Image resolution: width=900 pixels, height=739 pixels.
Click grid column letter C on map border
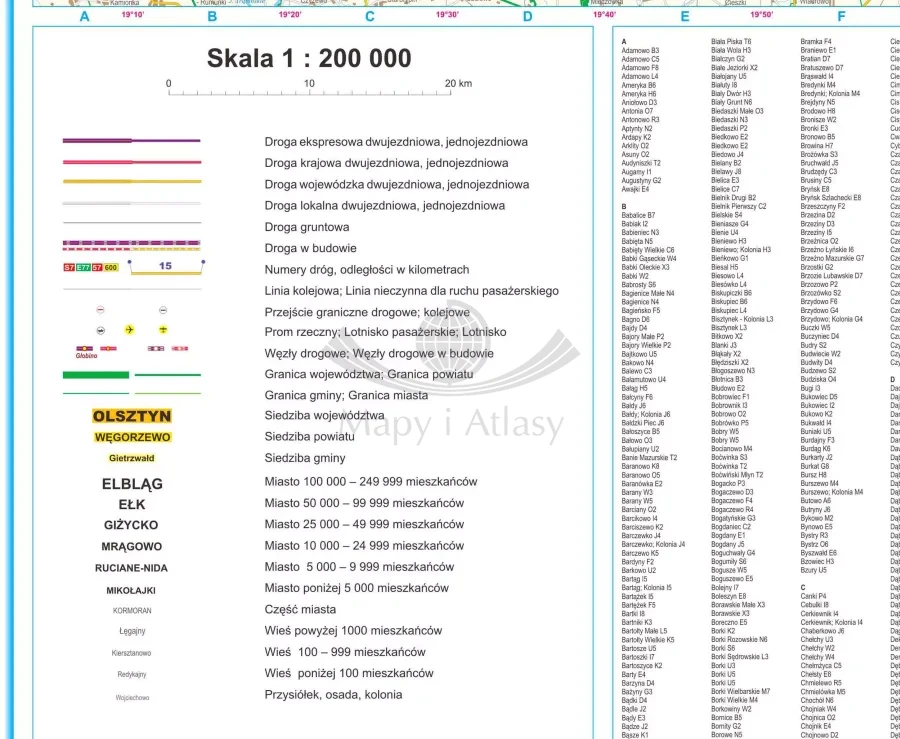click(x=369, y=16)
